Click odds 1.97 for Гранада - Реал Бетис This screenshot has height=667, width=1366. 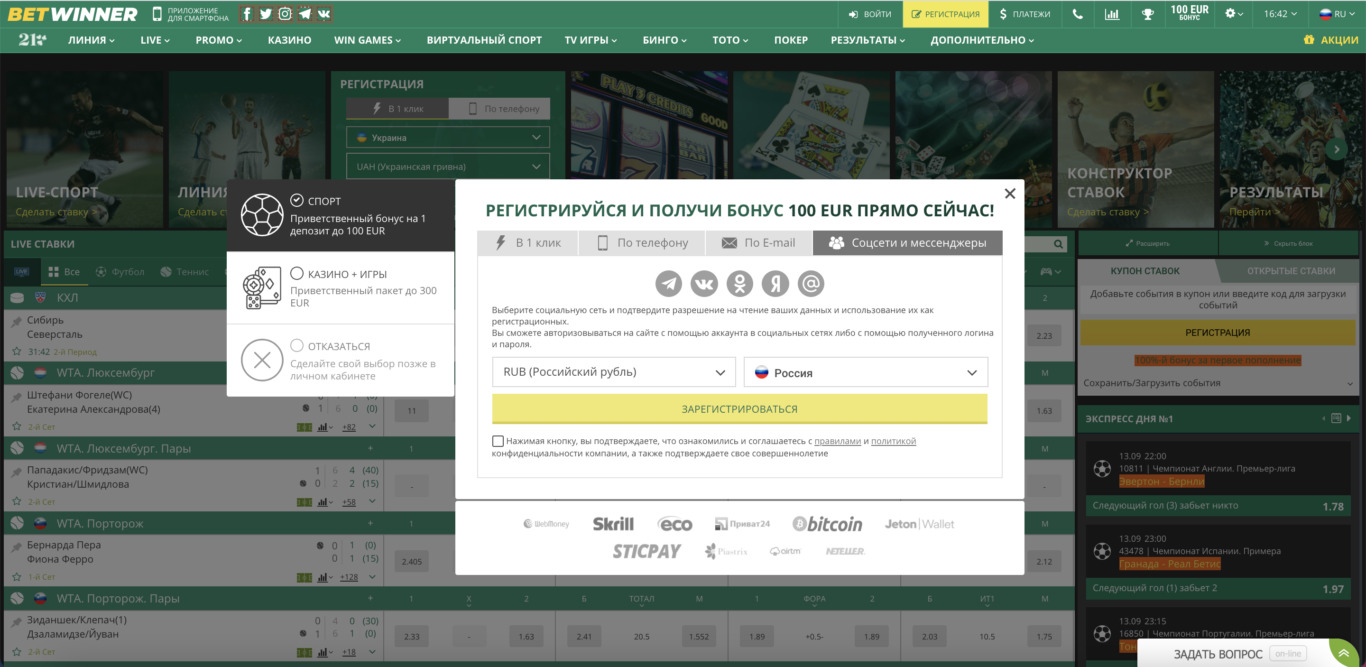[1333, 589]
